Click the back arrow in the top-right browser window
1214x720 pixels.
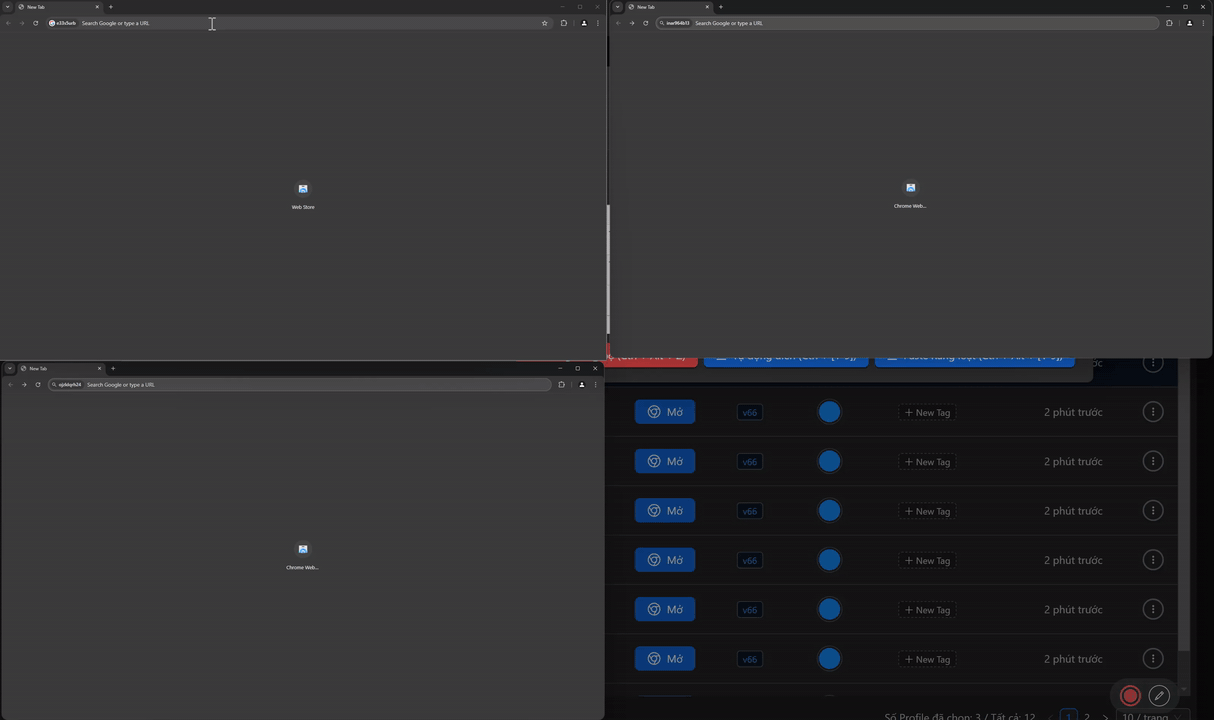tap(617, 23)
